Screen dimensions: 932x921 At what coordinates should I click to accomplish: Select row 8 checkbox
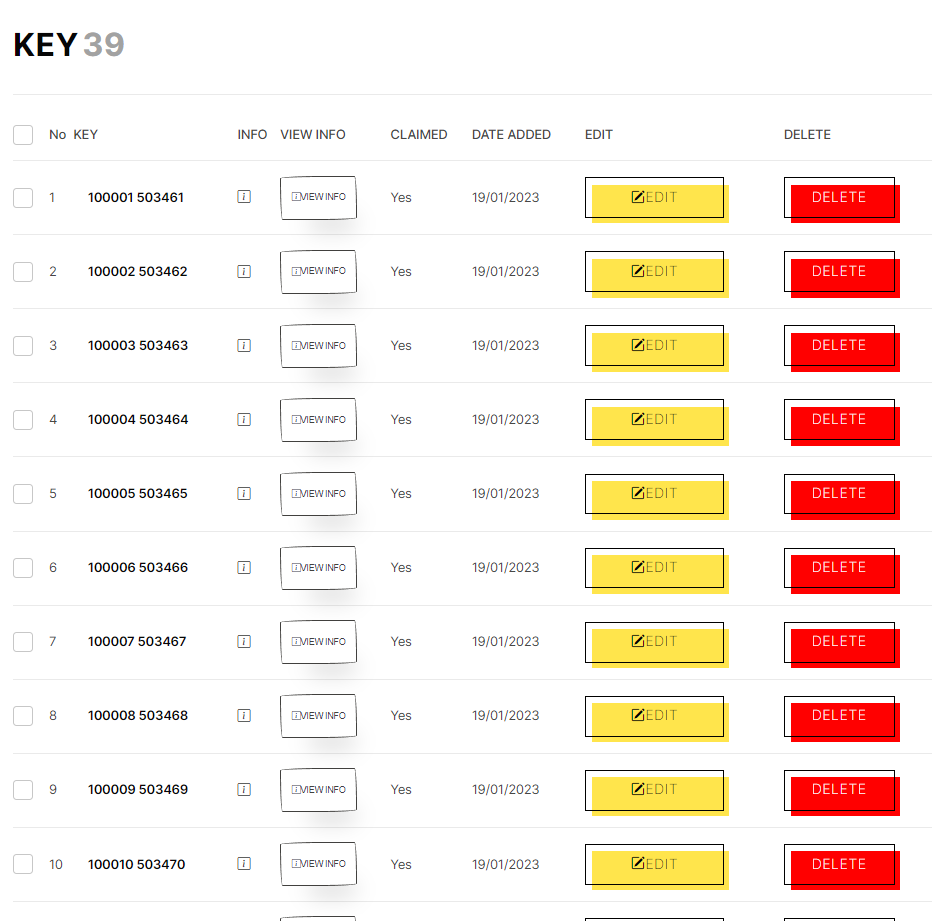(23, 716)
